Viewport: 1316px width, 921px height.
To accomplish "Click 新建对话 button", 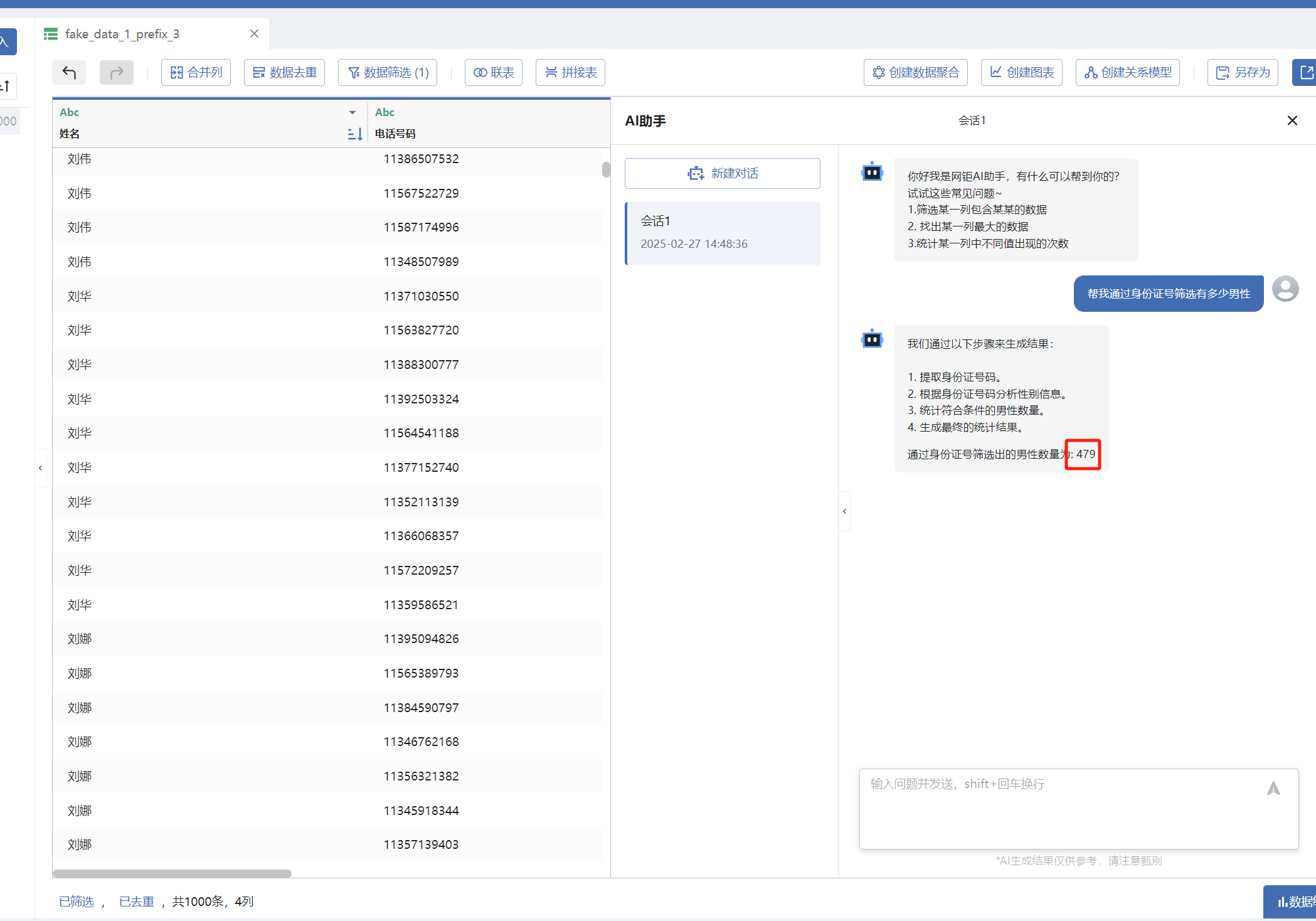I will (723, 173).
